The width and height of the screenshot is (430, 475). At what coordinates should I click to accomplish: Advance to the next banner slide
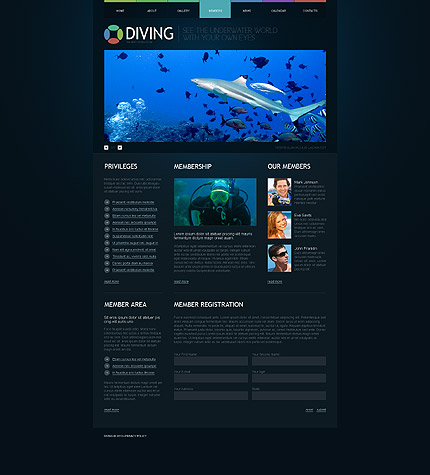[120, 148]
